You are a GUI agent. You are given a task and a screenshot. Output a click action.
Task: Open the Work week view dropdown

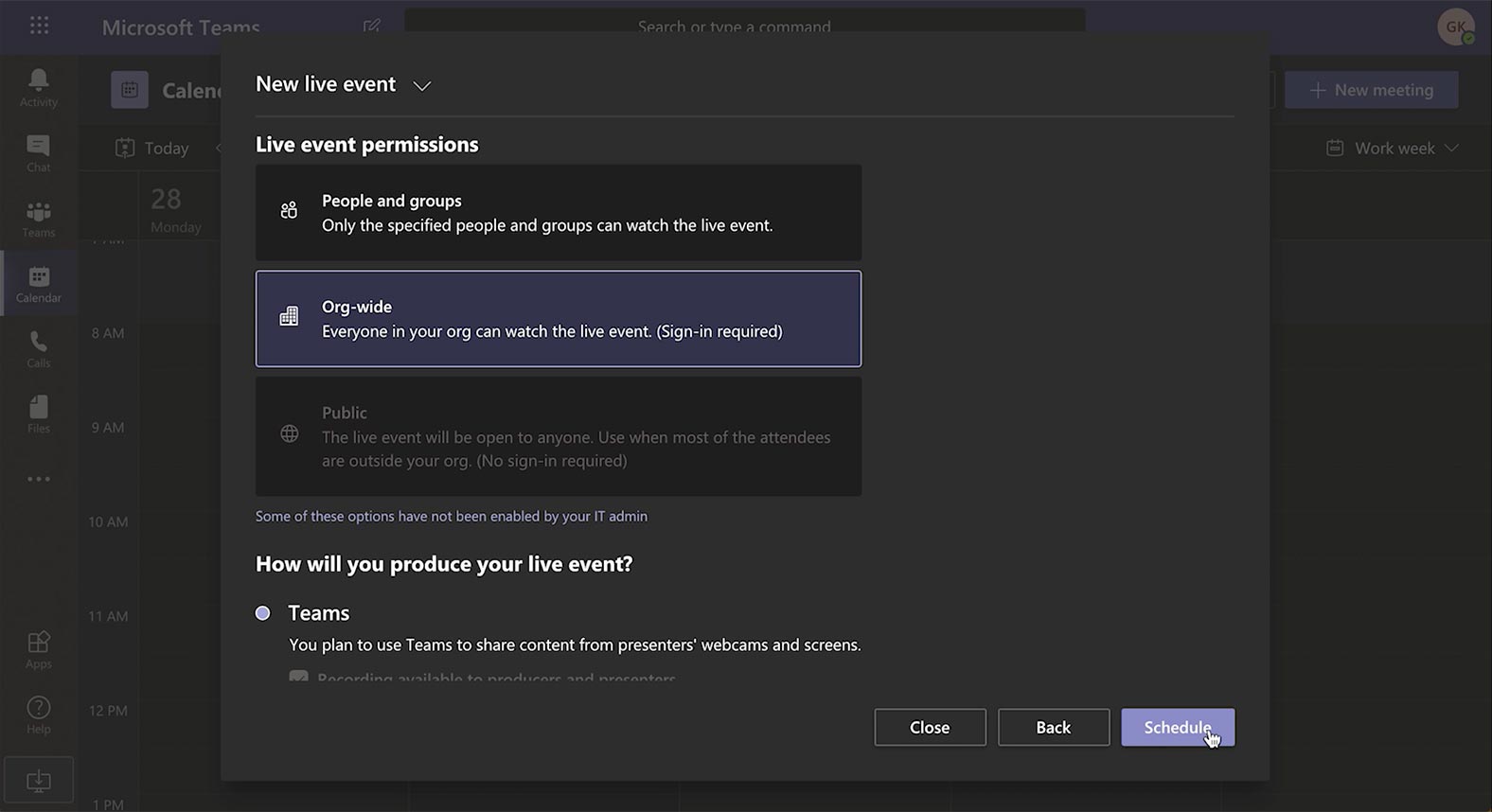[1393, 148]
